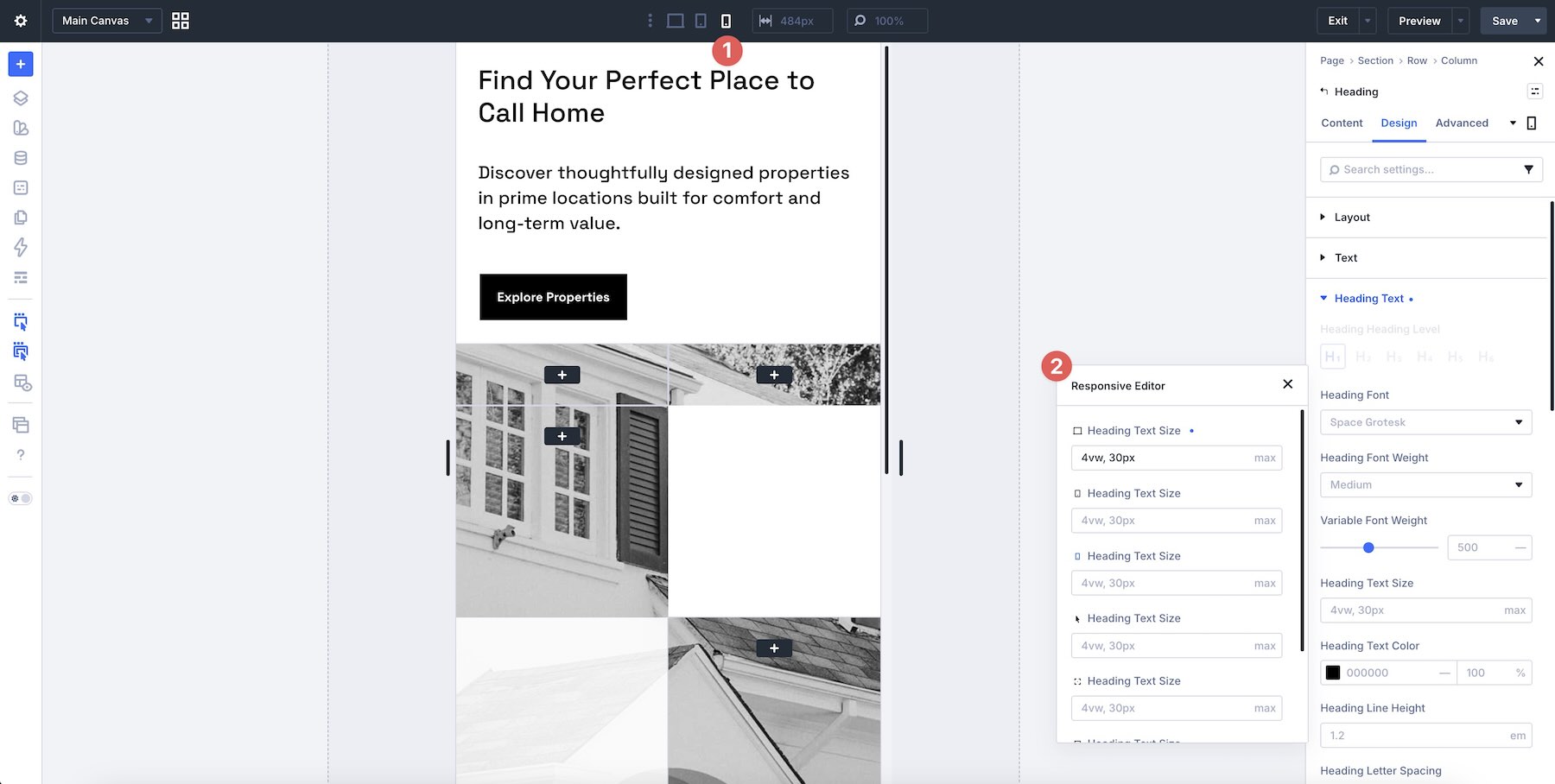1555x784 pixels.
Task: Go to Section in breadcrumb
Action: (x=1375, y=61)
